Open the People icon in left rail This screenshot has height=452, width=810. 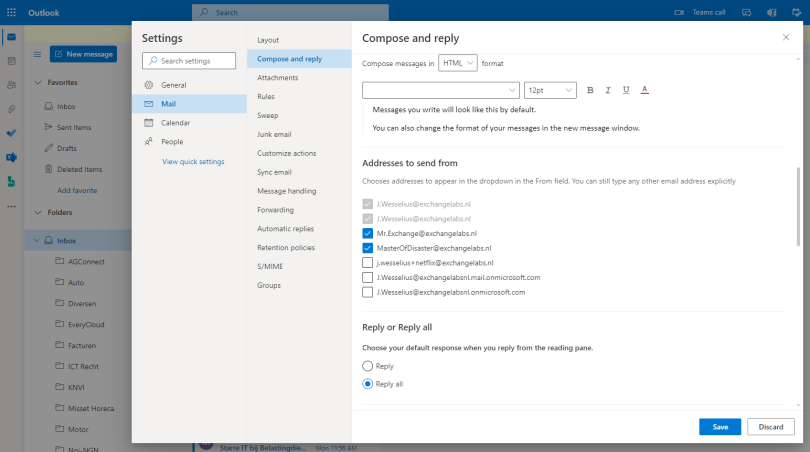click(x=11, y=84)
